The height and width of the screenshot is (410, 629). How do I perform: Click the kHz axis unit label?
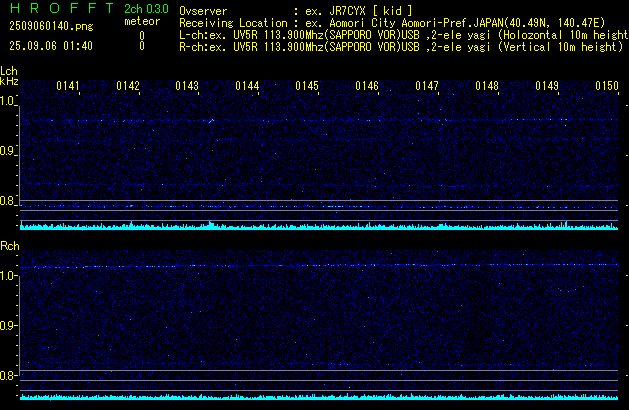(9, 81)
